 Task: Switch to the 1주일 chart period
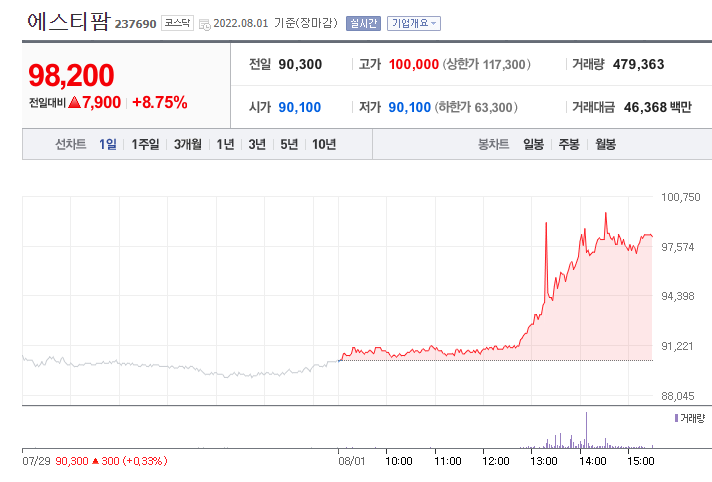(145, 144)
